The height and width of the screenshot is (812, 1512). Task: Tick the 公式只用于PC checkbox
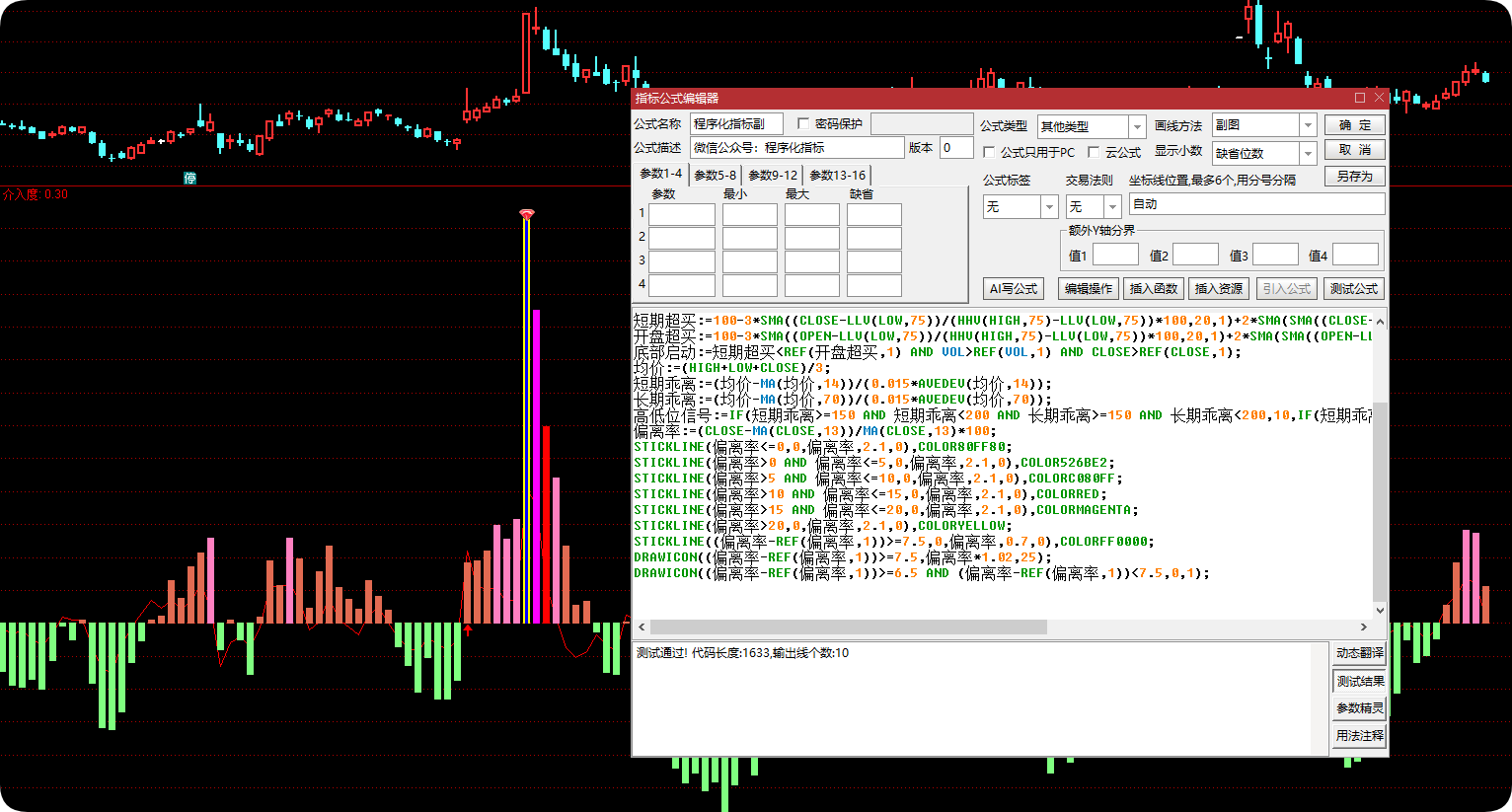[989, 152]
